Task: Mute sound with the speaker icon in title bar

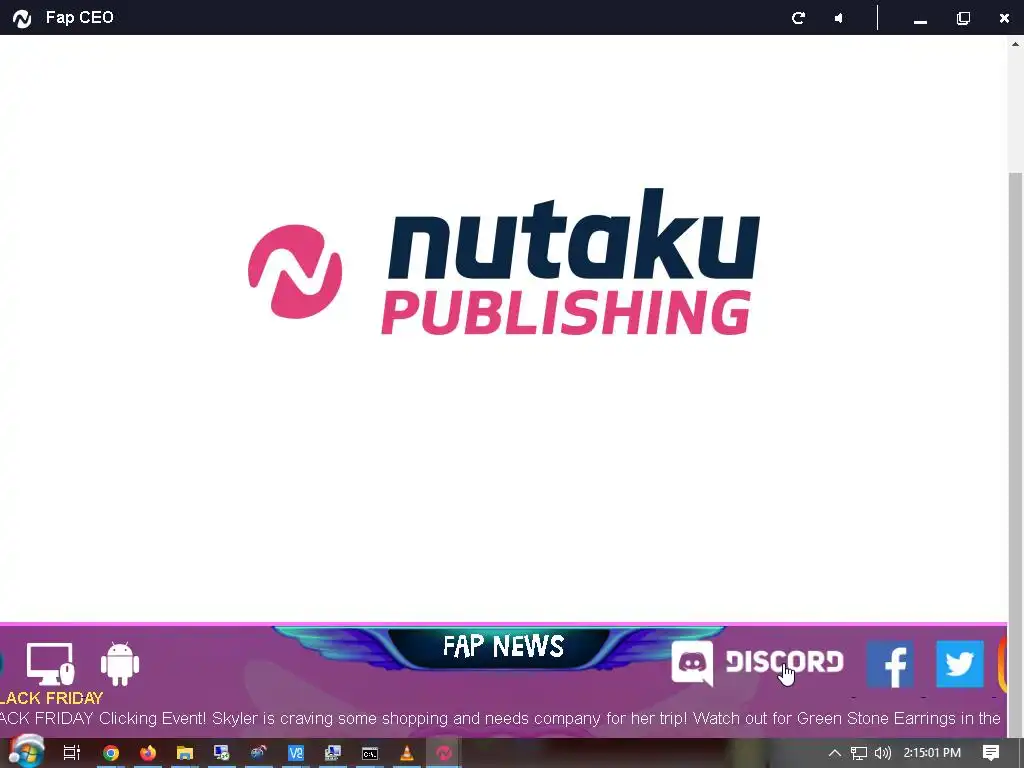Action: (839, 18)
